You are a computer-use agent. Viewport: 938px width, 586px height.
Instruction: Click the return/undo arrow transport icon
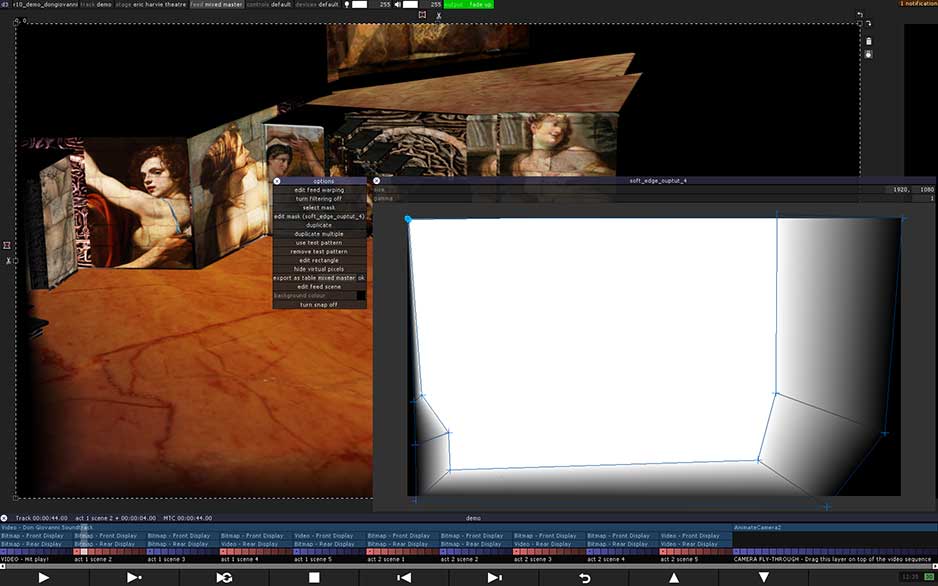tap(584, 578)
